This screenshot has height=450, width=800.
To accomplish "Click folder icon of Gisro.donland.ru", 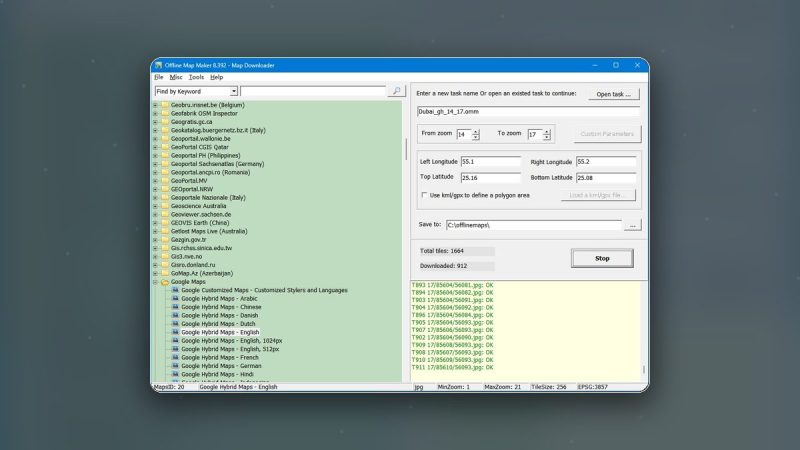I will point(165,265).
